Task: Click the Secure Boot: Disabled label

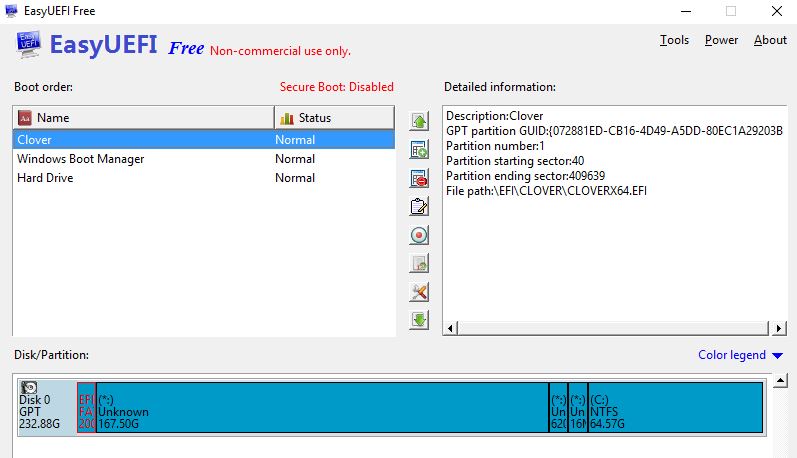Action: click(x=336, y=87)
